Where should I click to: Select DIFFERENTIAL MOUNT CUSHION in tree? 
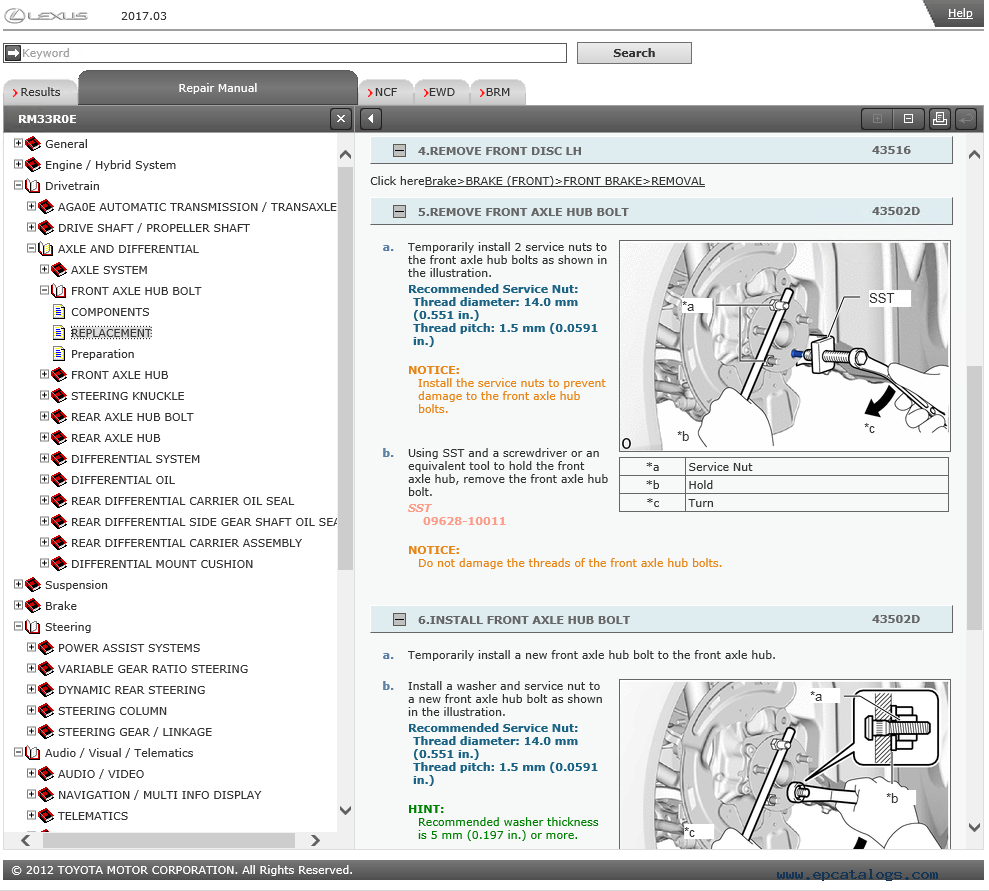point(162,564)
